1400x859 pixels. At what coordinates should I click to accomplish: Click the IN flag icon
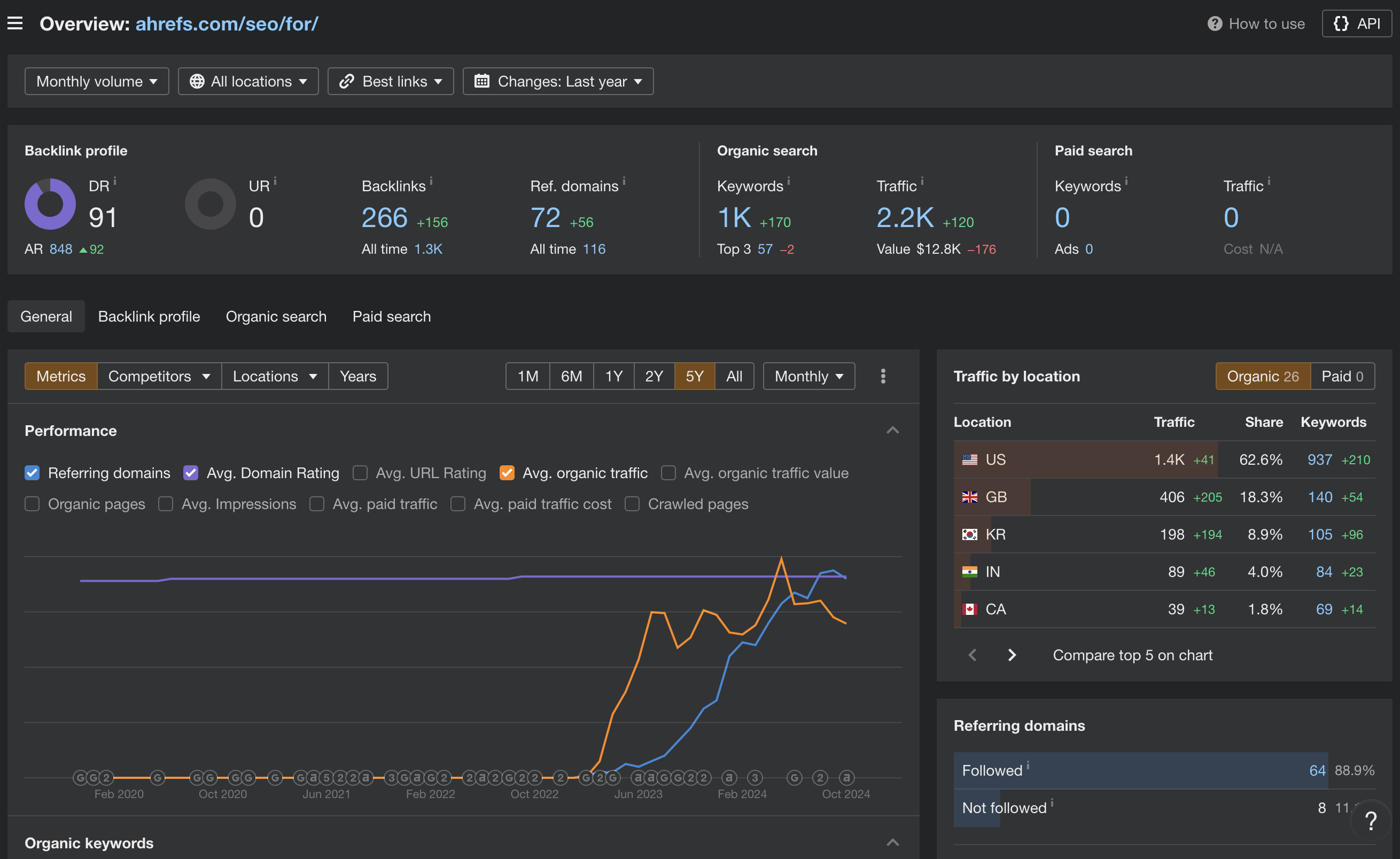(969, 572)
